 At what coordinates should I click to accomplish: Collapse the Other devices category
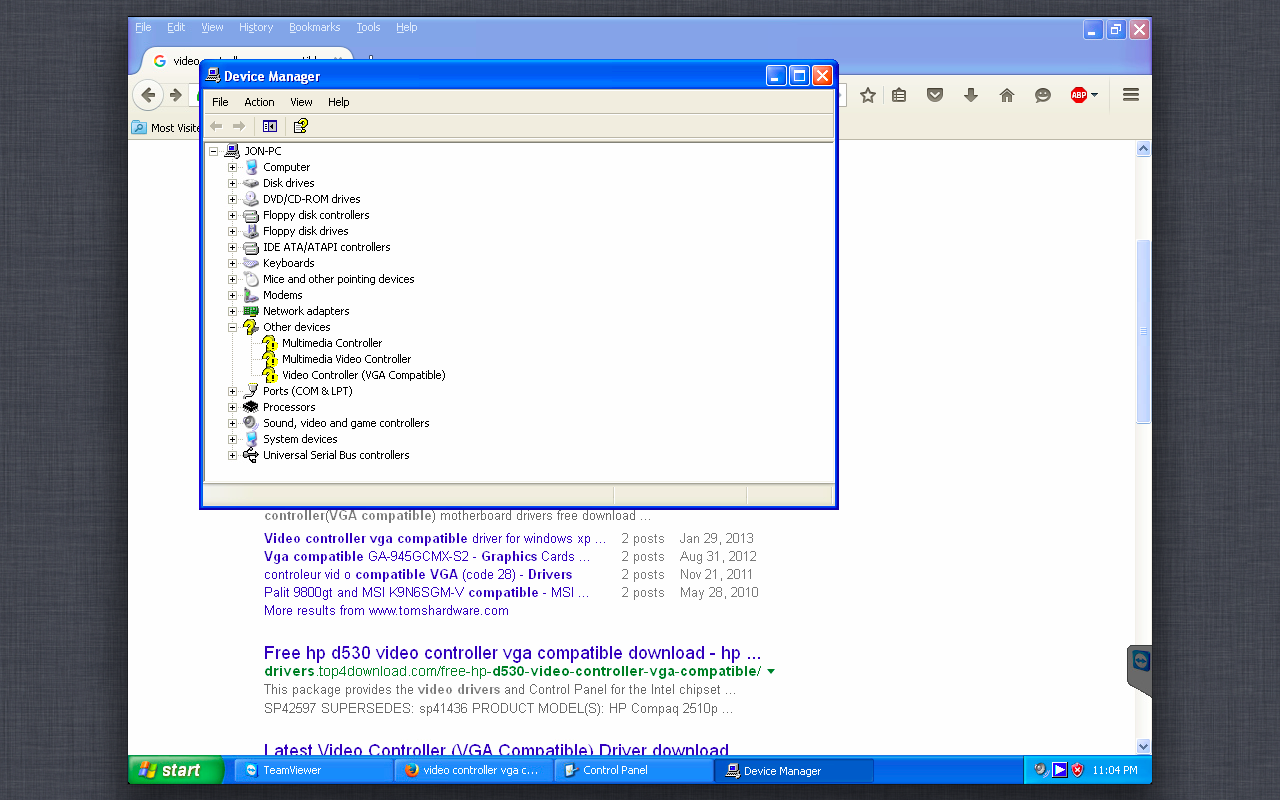[231, 327]
